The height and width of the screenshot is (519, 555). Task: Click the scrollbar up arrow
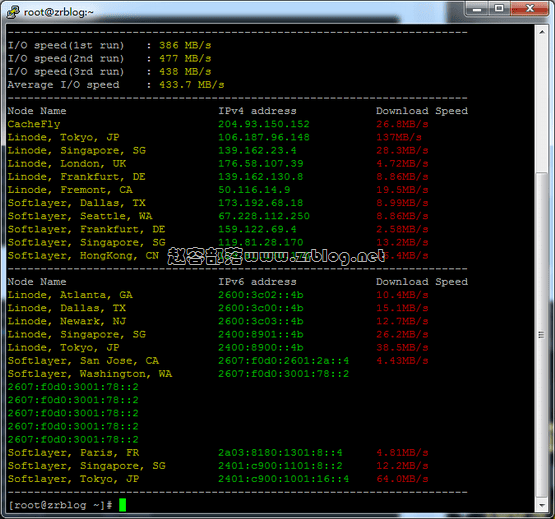542,32
